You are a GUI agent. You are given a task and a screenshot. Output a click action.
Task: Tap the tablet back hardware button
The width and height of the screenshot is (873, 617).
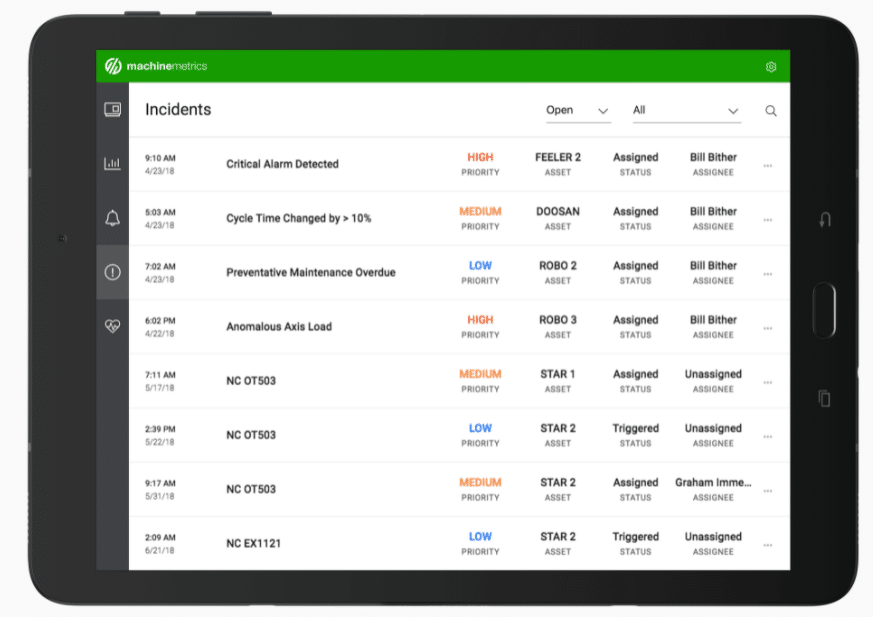825,219
